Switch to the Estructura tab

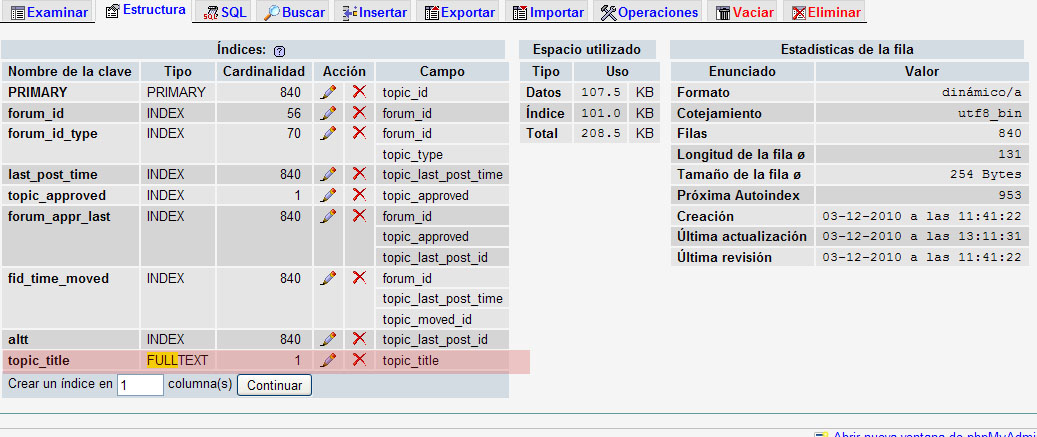pos(145,11)
